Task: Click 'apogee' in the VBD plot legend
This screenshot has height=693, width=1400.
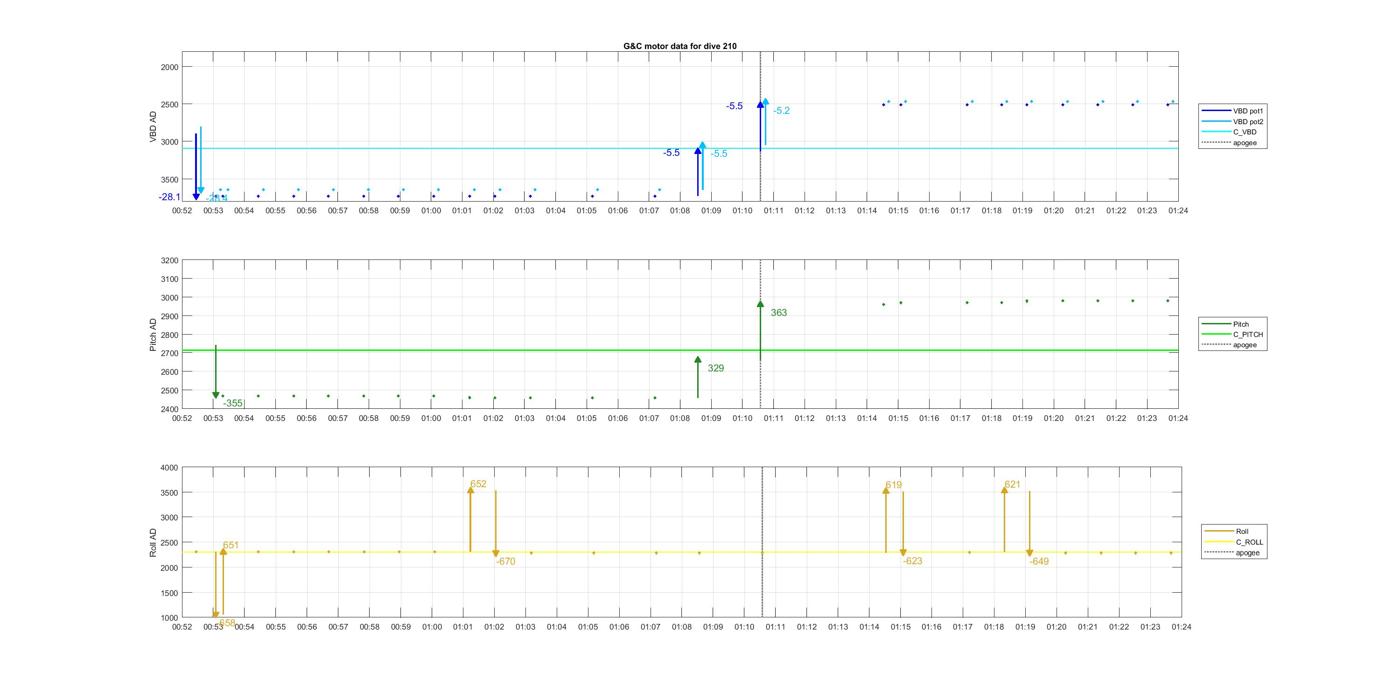Action: [x=1230, y=143]
